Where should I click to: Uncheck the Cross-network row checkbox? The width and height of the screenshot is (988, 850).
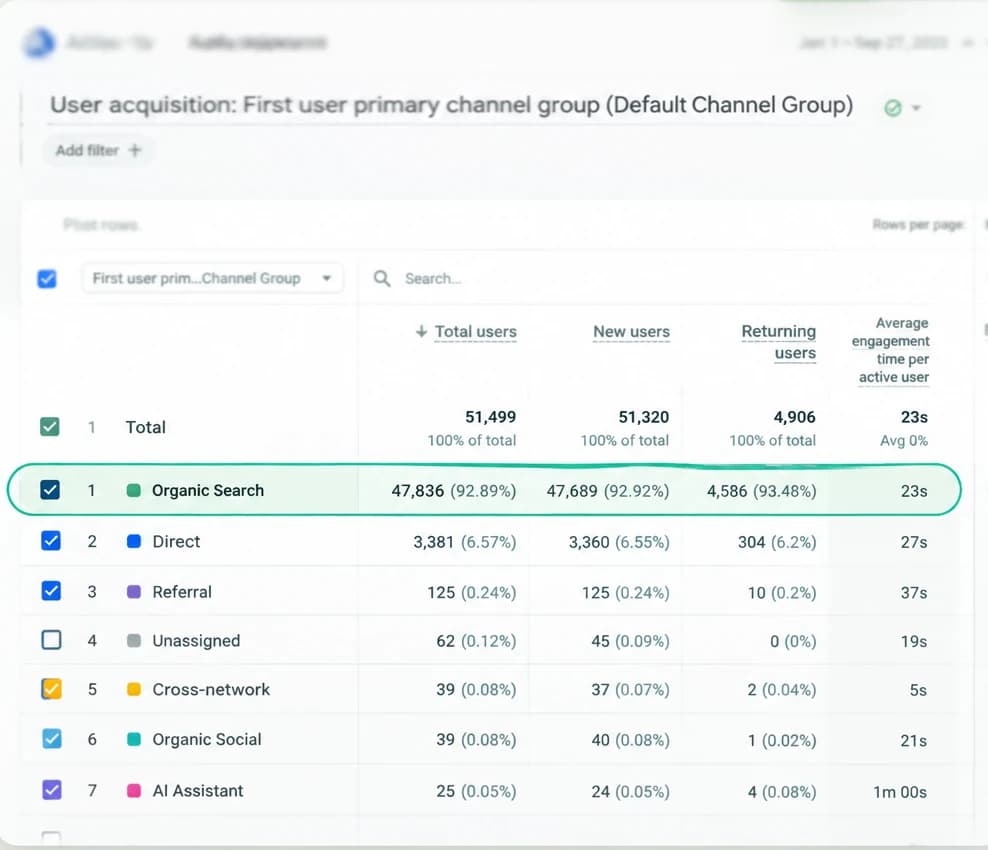click(x=52, y=689)
